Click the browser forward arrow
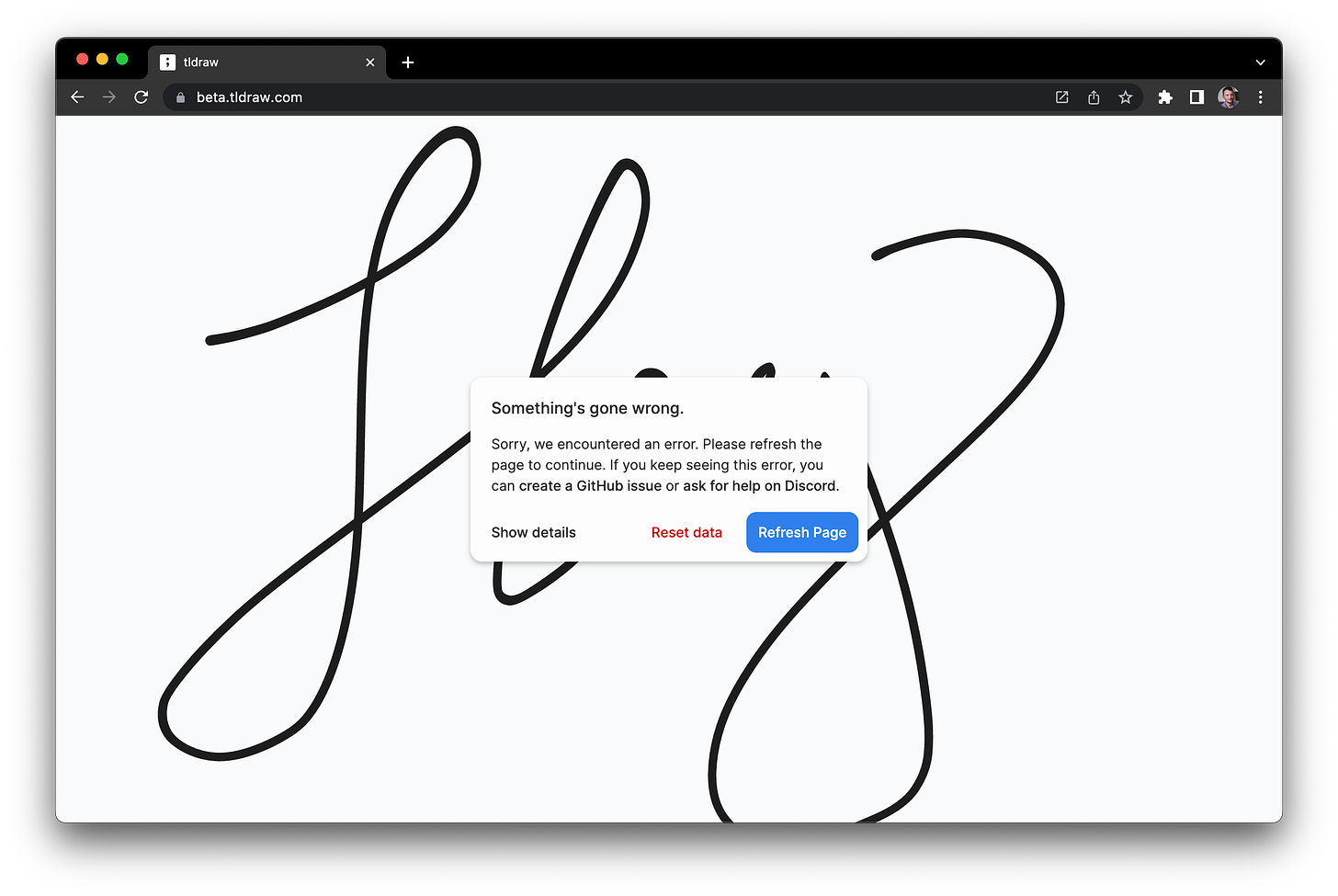The height and width of the screenshot is (896, 1338). (x=109, y=97)
